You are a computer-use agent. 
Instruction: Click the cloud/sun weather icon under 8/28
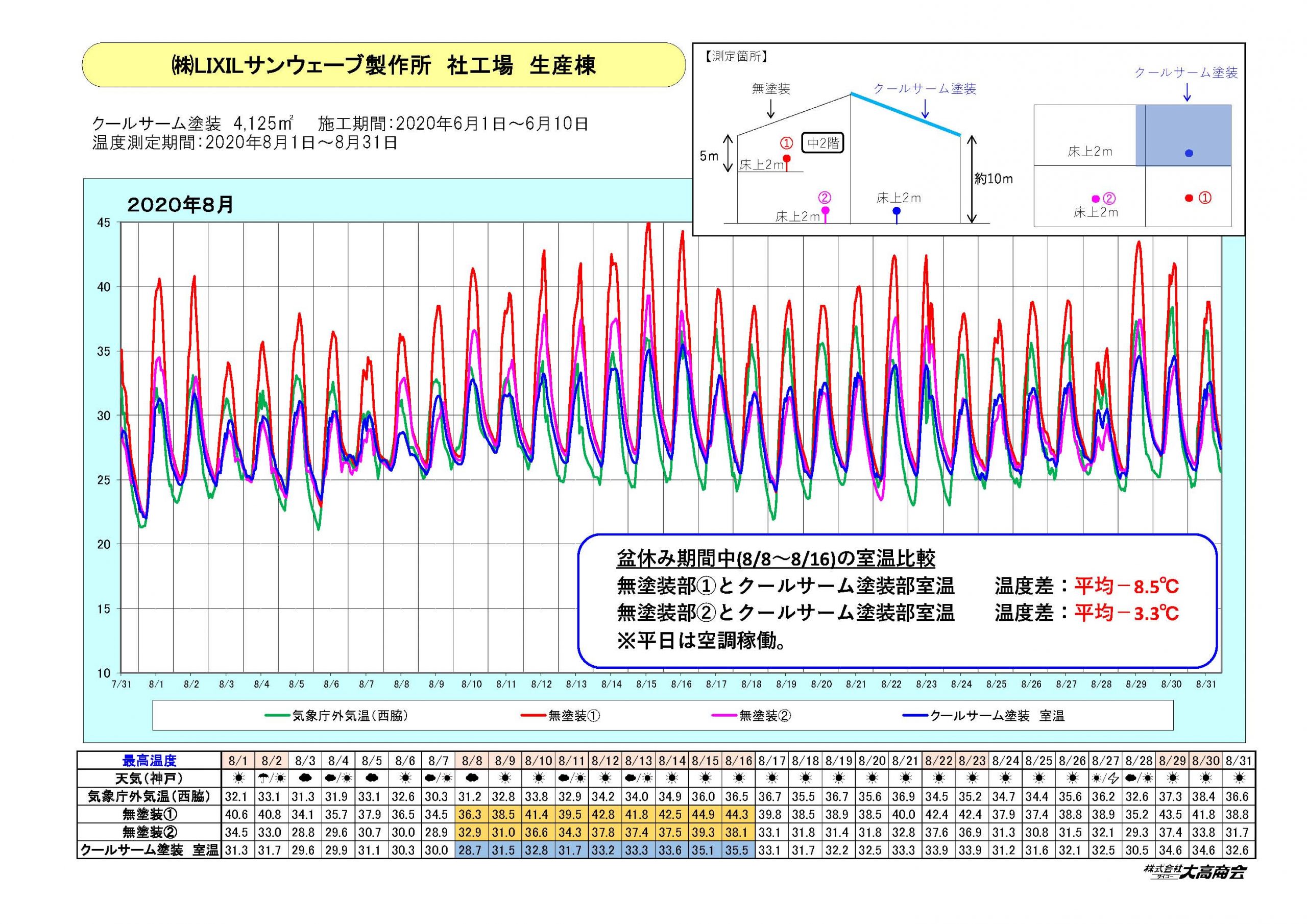(1139, 777)
